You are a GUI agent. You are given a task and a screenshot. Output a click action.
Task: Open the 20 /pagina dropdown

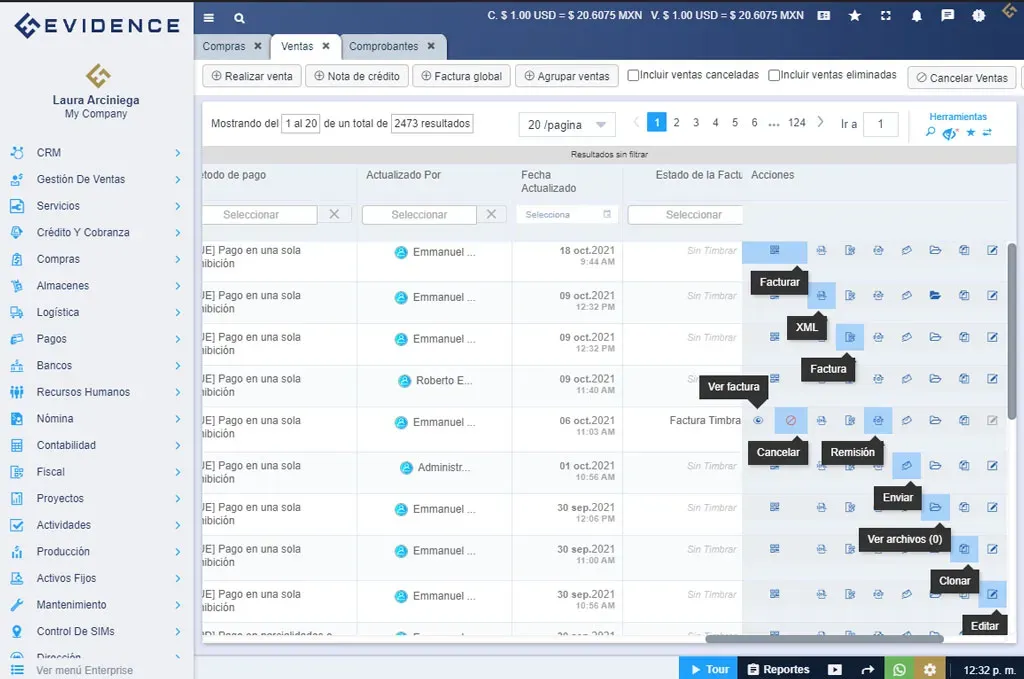pyautogui.click(x=566, y=125)
